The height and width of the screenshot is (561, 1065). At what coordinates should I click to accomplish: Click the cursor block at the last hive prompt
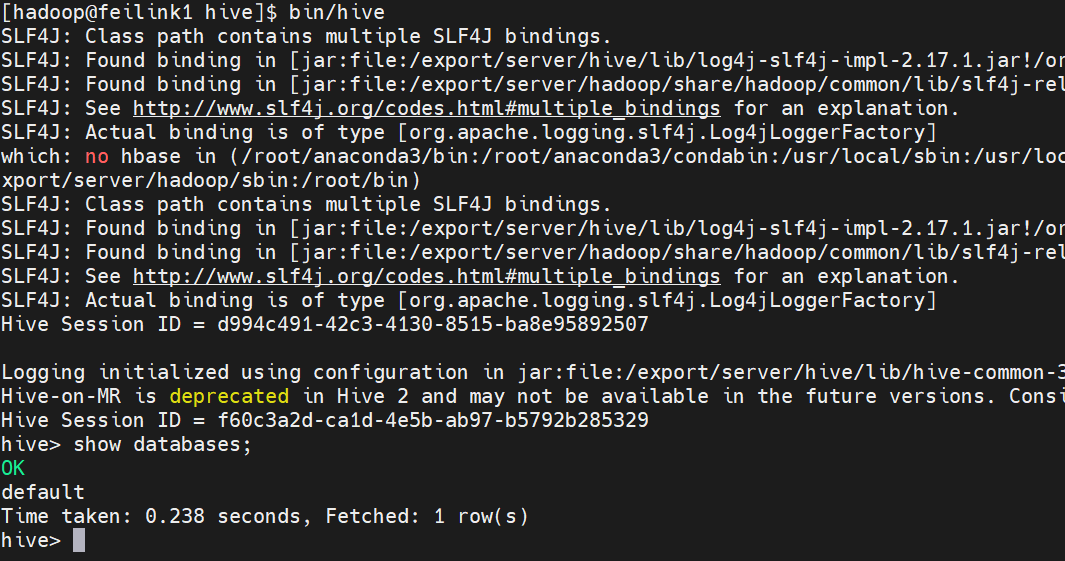(79, 540)
